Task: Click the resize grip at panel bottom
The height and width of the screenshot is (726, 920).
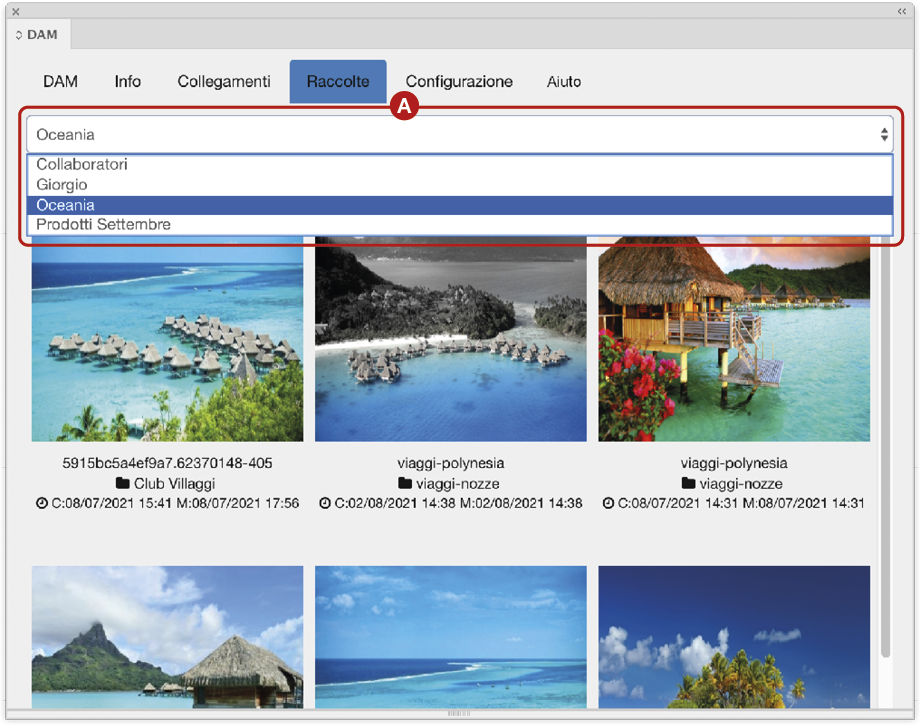Action: point(459,714)
